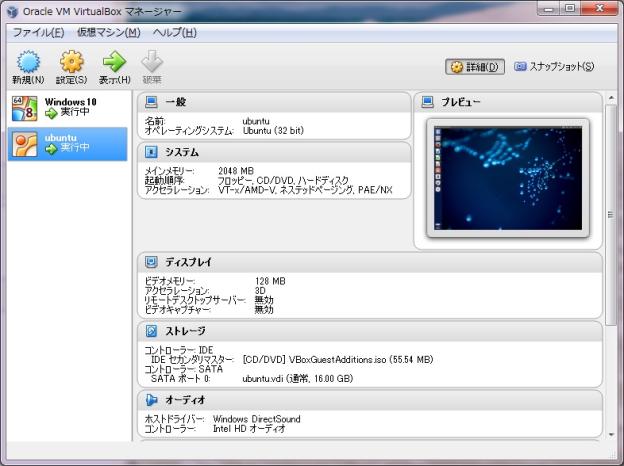The image size is (624, 466).
Task: Click the boot order value 'フロッピー, CD/DVD, ハードディスク'
Action: point(283,180)
